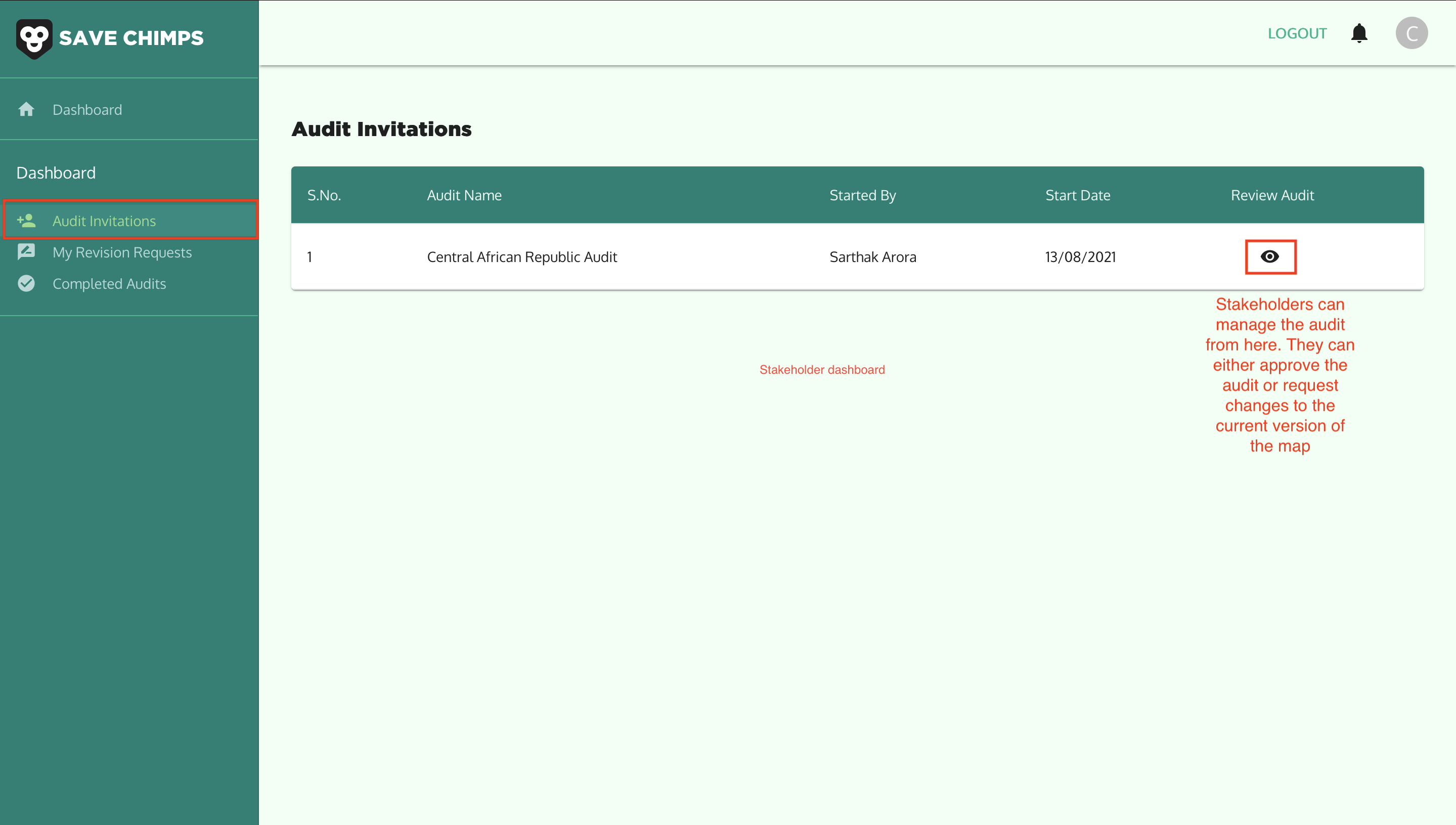
Task: Click the Completed Audits checkmark icon
Action: [26, 283]
